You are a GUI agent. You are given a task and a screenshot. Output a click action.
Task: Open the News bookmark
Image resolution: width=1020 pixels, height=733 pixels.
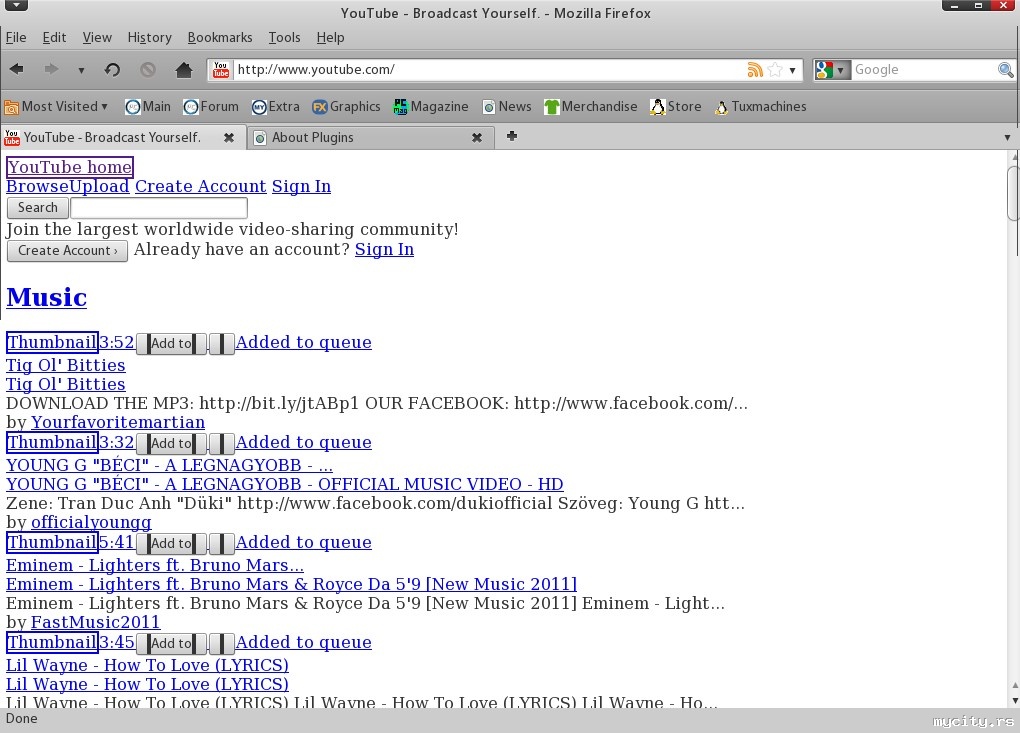click(507, 107)
